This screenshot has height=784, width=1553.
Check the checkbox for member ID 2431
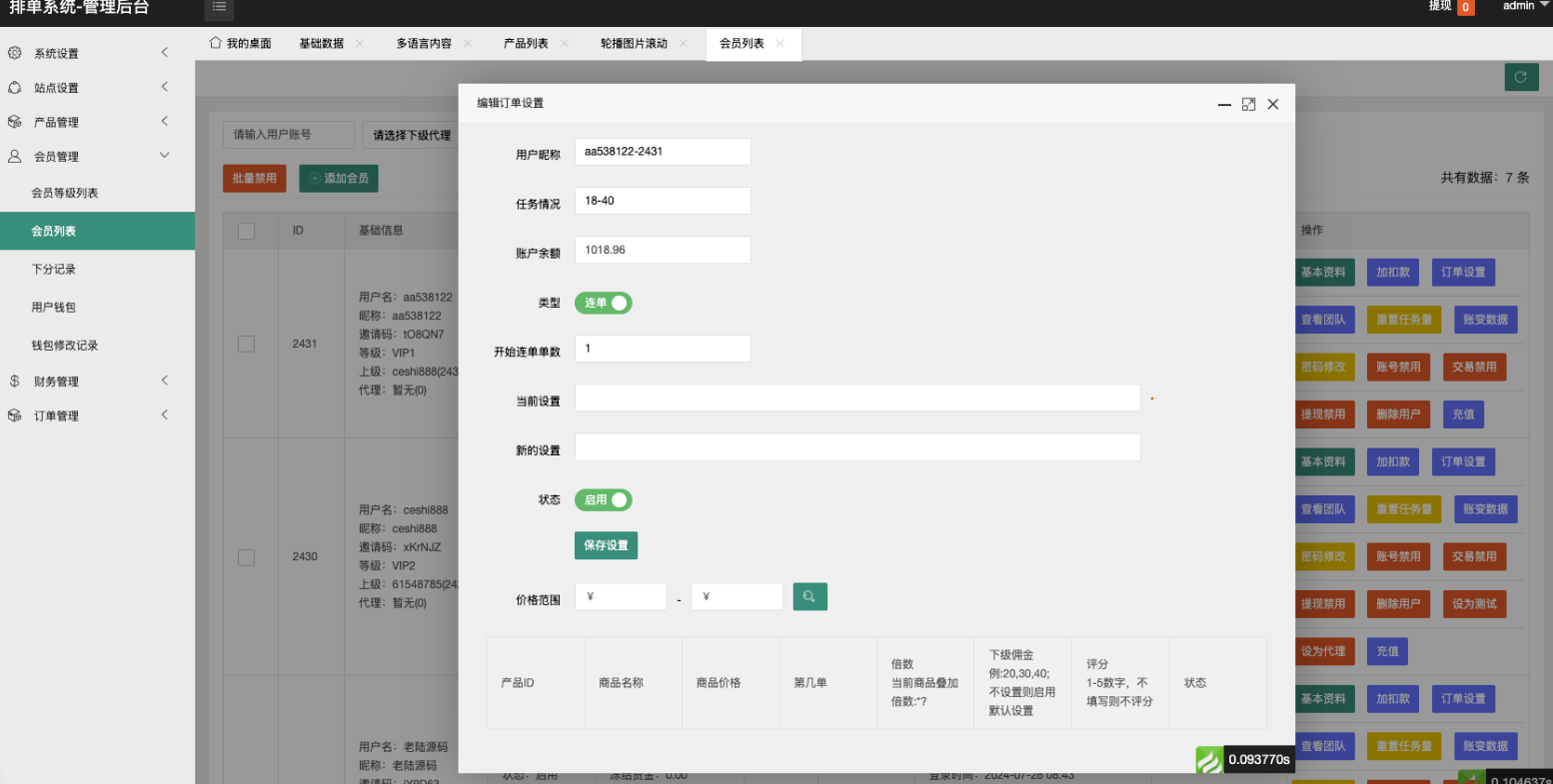point(246,344)
